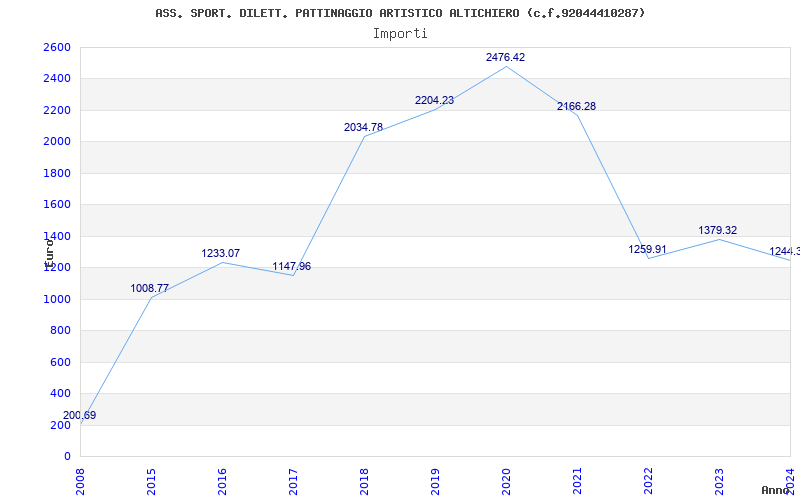Click data label 1008.77
The width and height of the screenshot is (800, 500).
(x=149, y=288)
